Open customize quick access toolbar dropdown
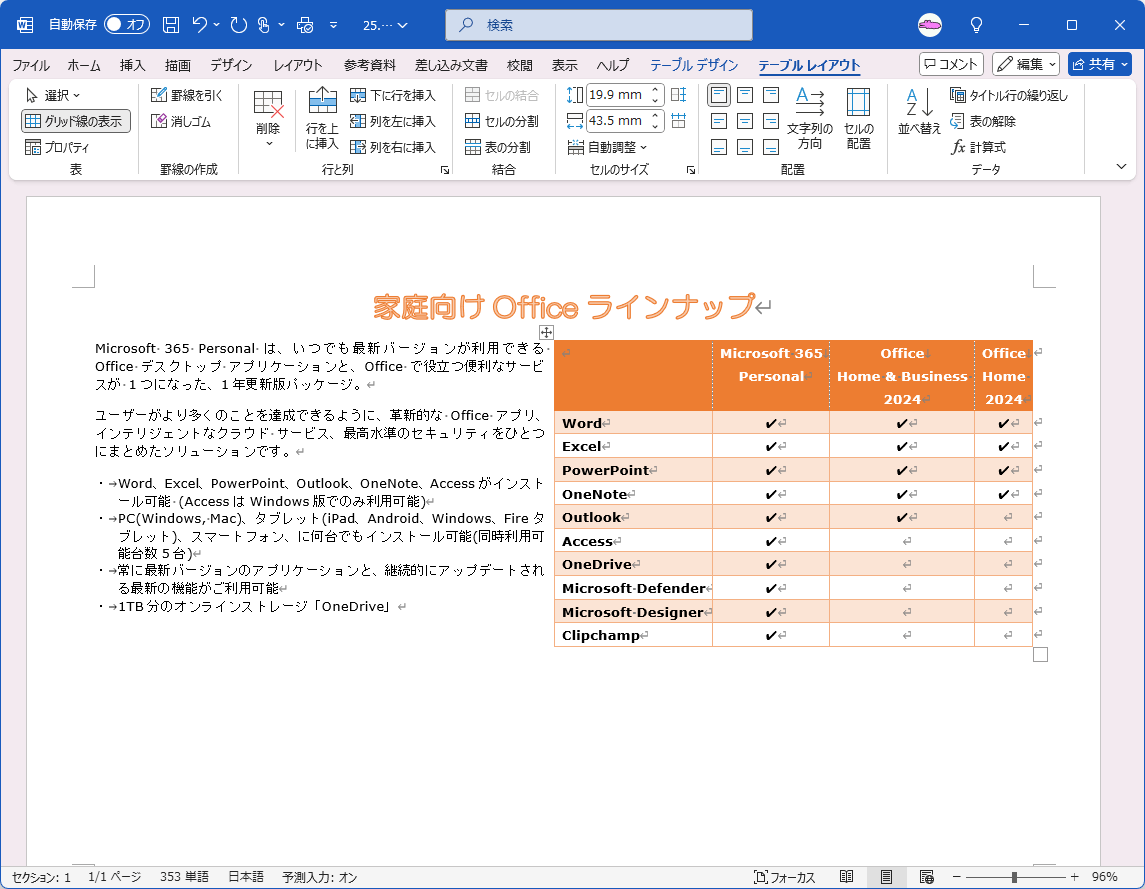Viewport: 1145px width, 889px height. click(334, 25)
